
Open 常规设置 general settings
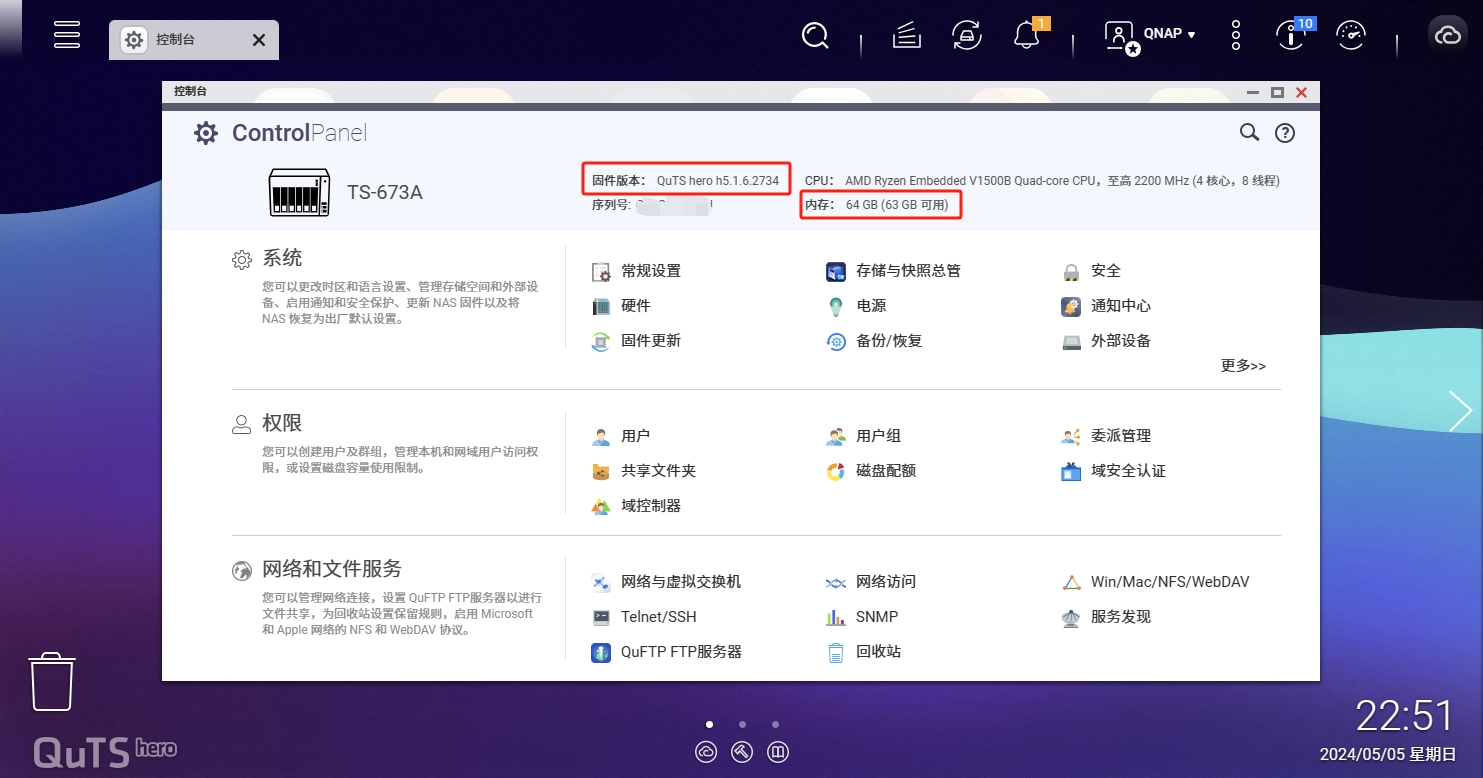pyautogui.click(x=636, y=271)
